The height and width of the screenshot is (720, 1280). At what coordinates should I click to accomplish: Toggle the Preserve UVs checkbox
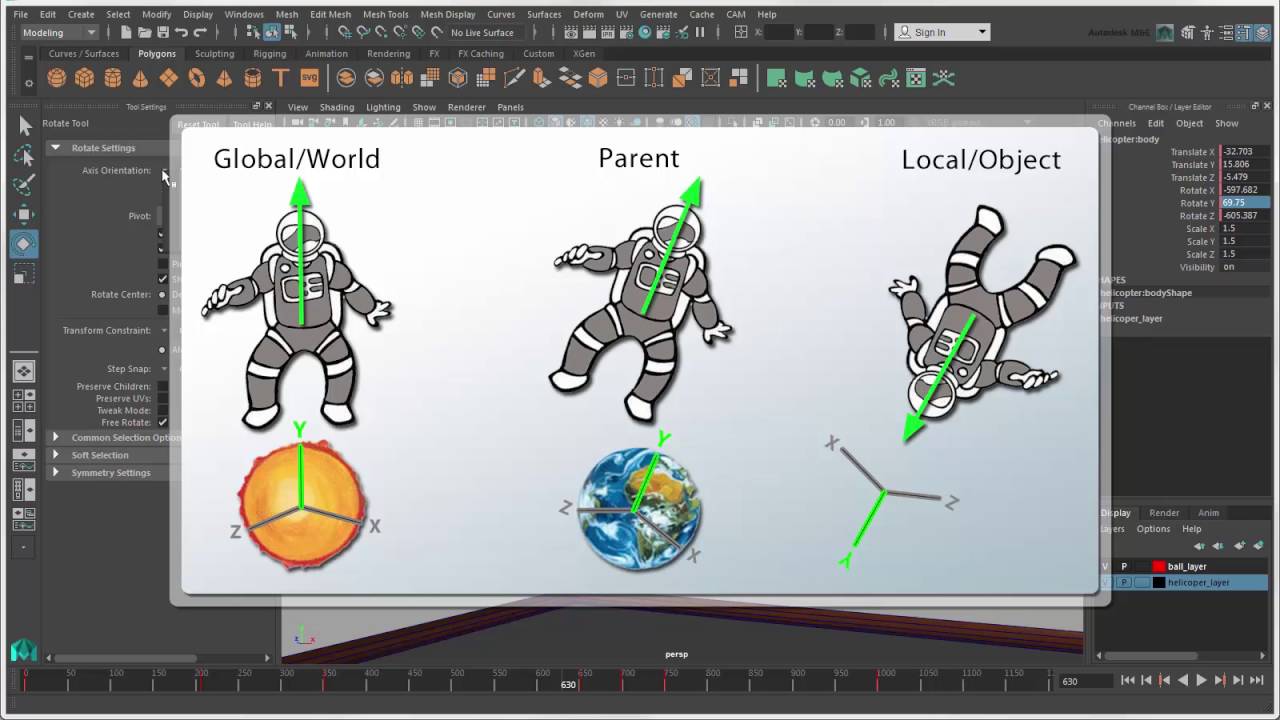click(162, 398)
